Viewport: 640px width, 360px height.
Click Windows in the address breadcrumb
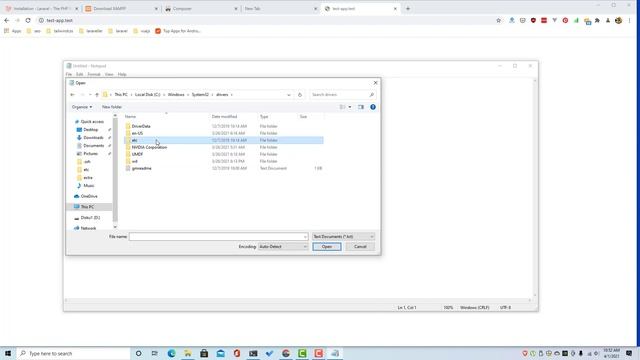[176, 95]
